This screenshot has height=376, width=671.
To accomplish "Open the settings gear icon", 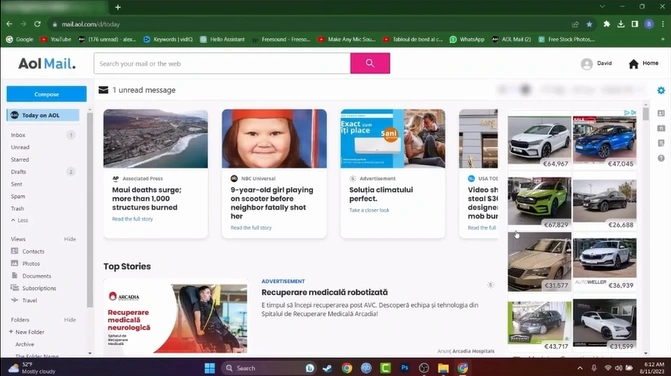I will 661,90.
